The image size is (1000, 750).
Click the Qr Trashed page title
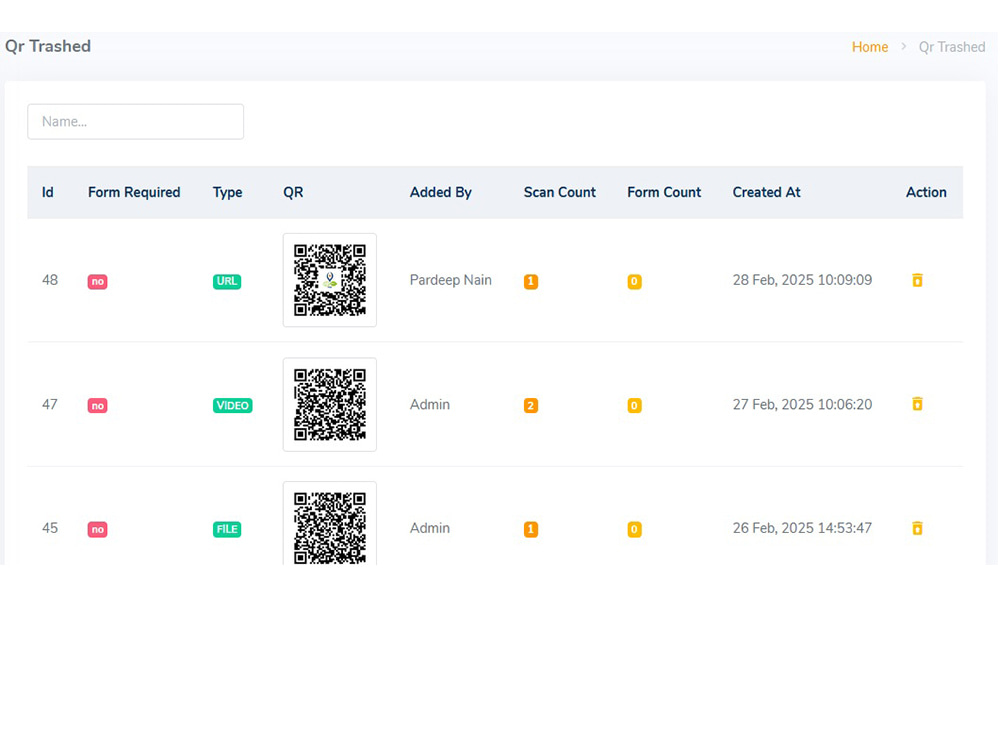tap(48, 46)
